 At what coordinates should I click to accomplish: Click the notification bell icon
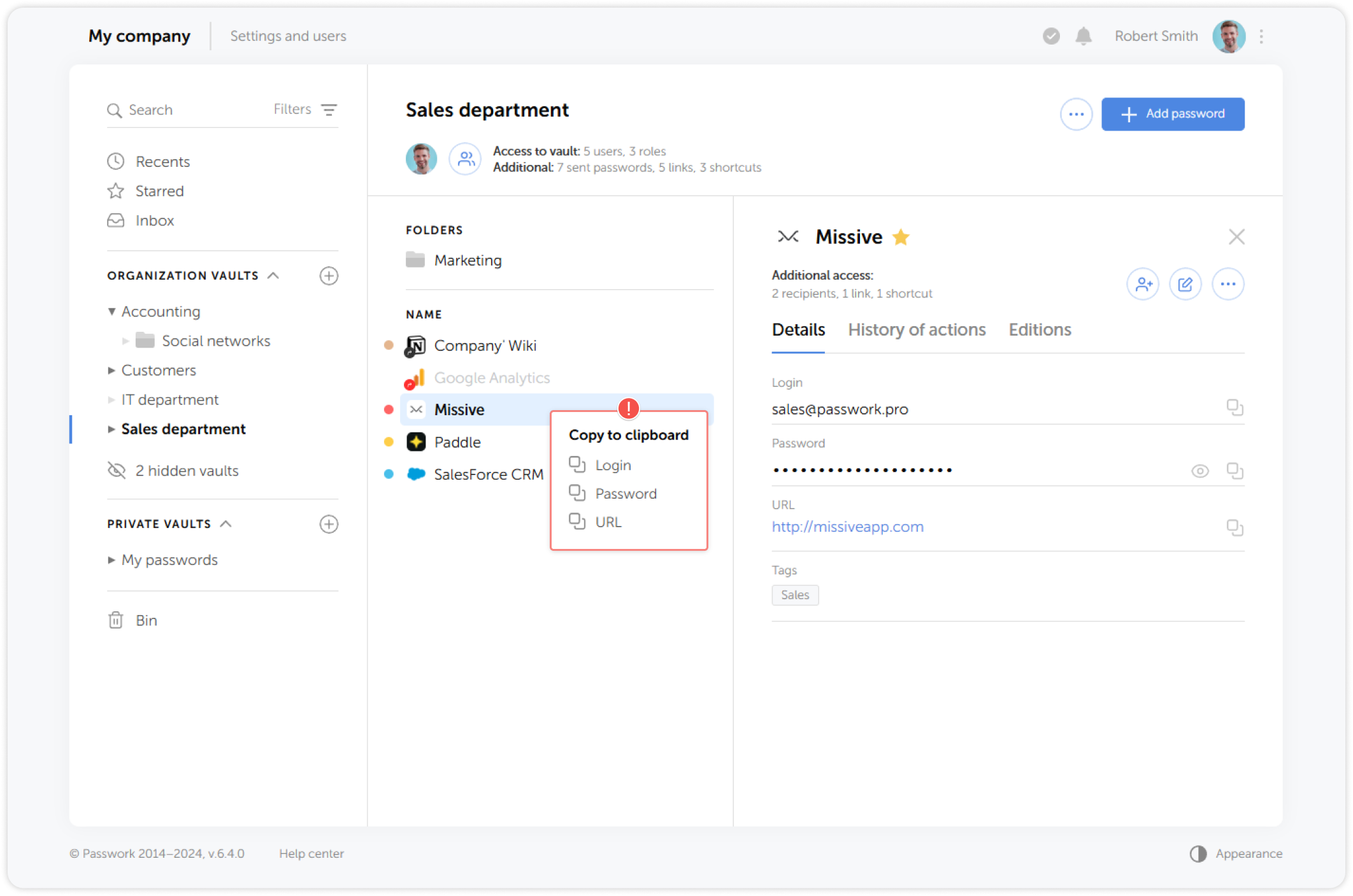(1083, 36)
